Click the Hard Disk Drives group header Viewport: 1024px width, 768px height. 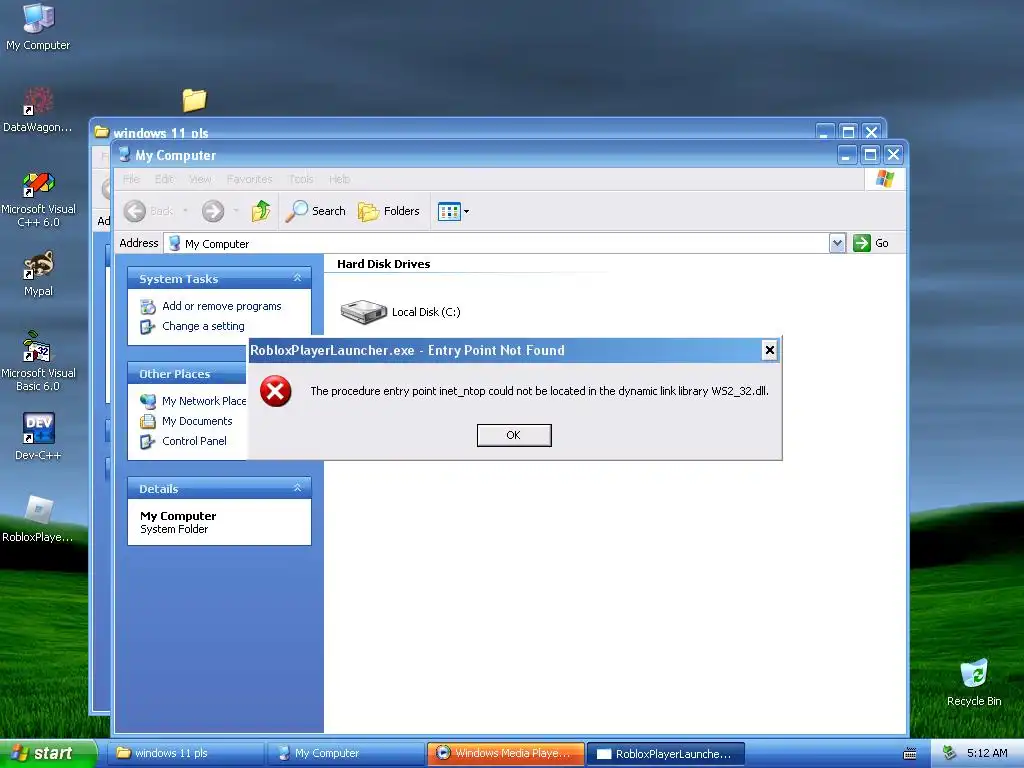point(383,264)
